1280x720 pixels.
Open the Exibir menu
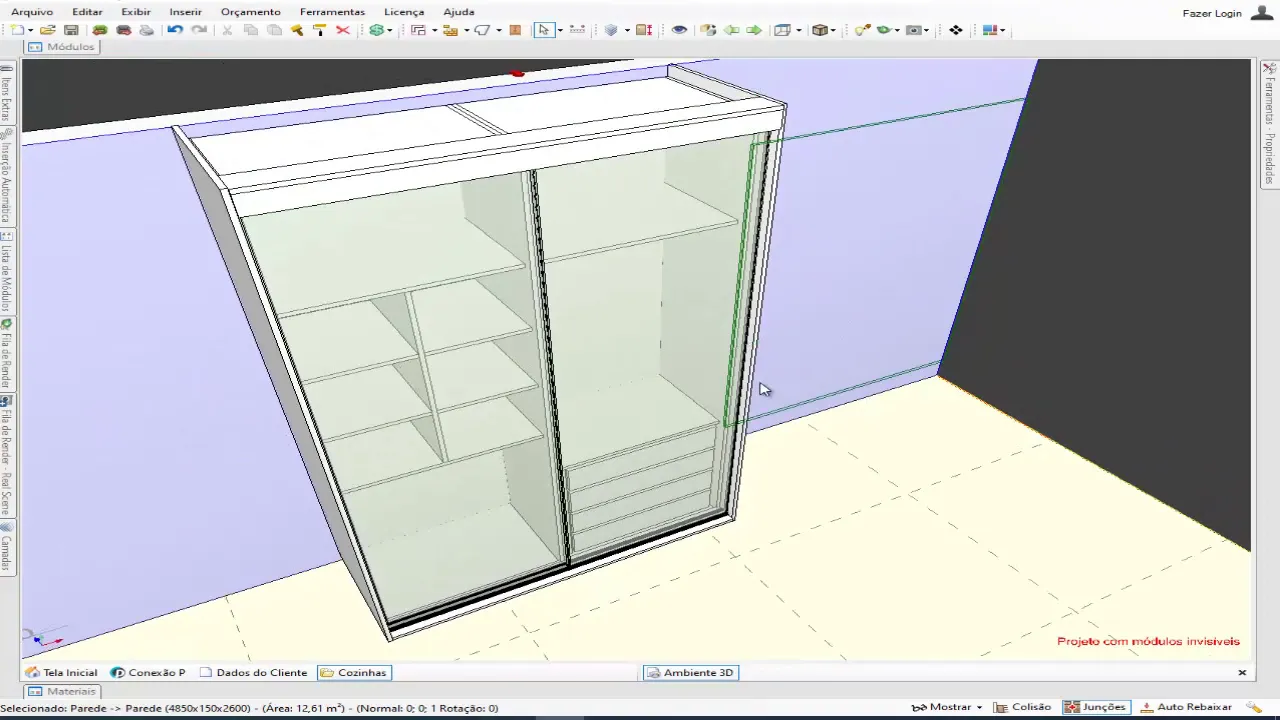coord(136,12)
